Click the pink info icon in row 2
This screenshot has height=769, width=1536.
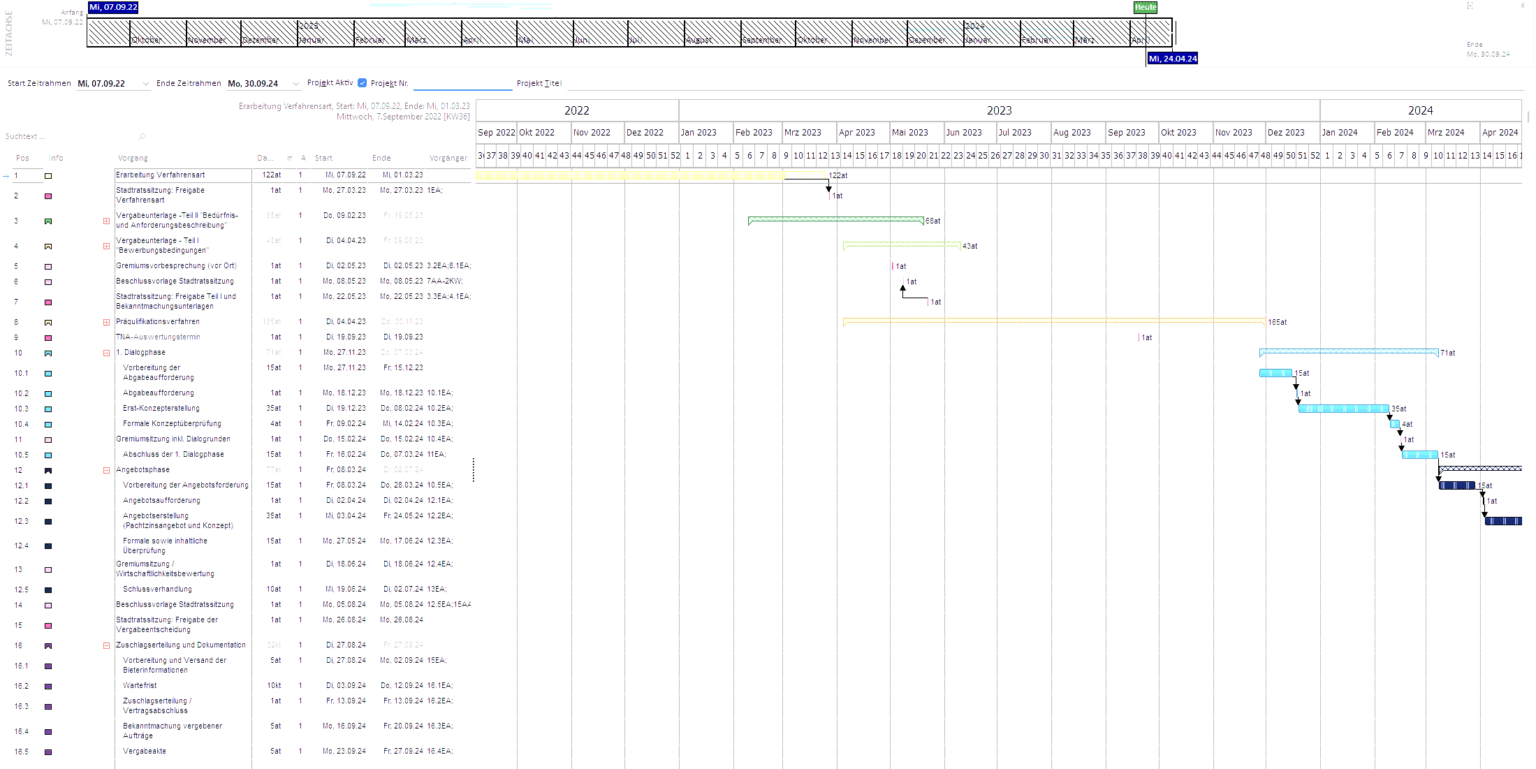tap(48, 196)
